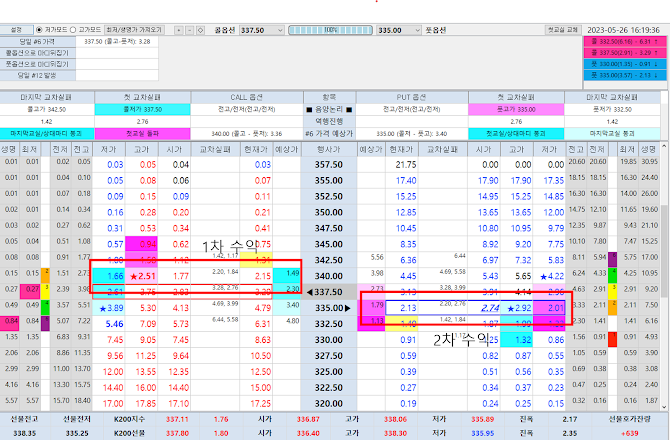Click the K200선물 value 337.80

pos(177,433)
